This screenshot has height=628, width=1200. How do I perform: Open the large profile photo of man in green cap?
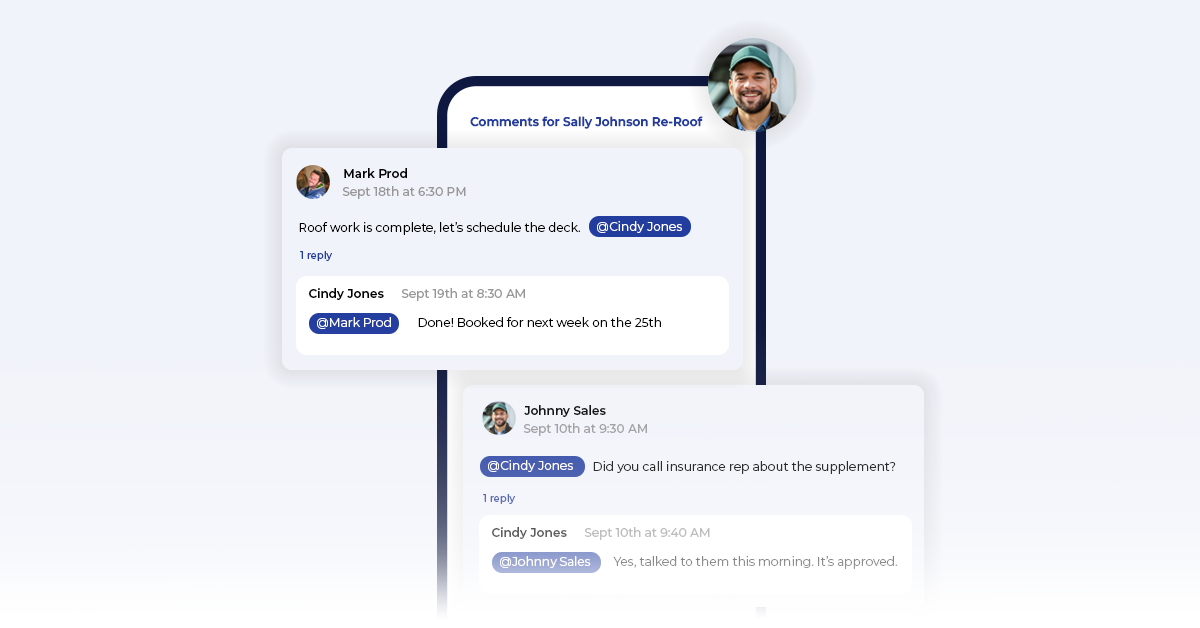pos(752,85)
